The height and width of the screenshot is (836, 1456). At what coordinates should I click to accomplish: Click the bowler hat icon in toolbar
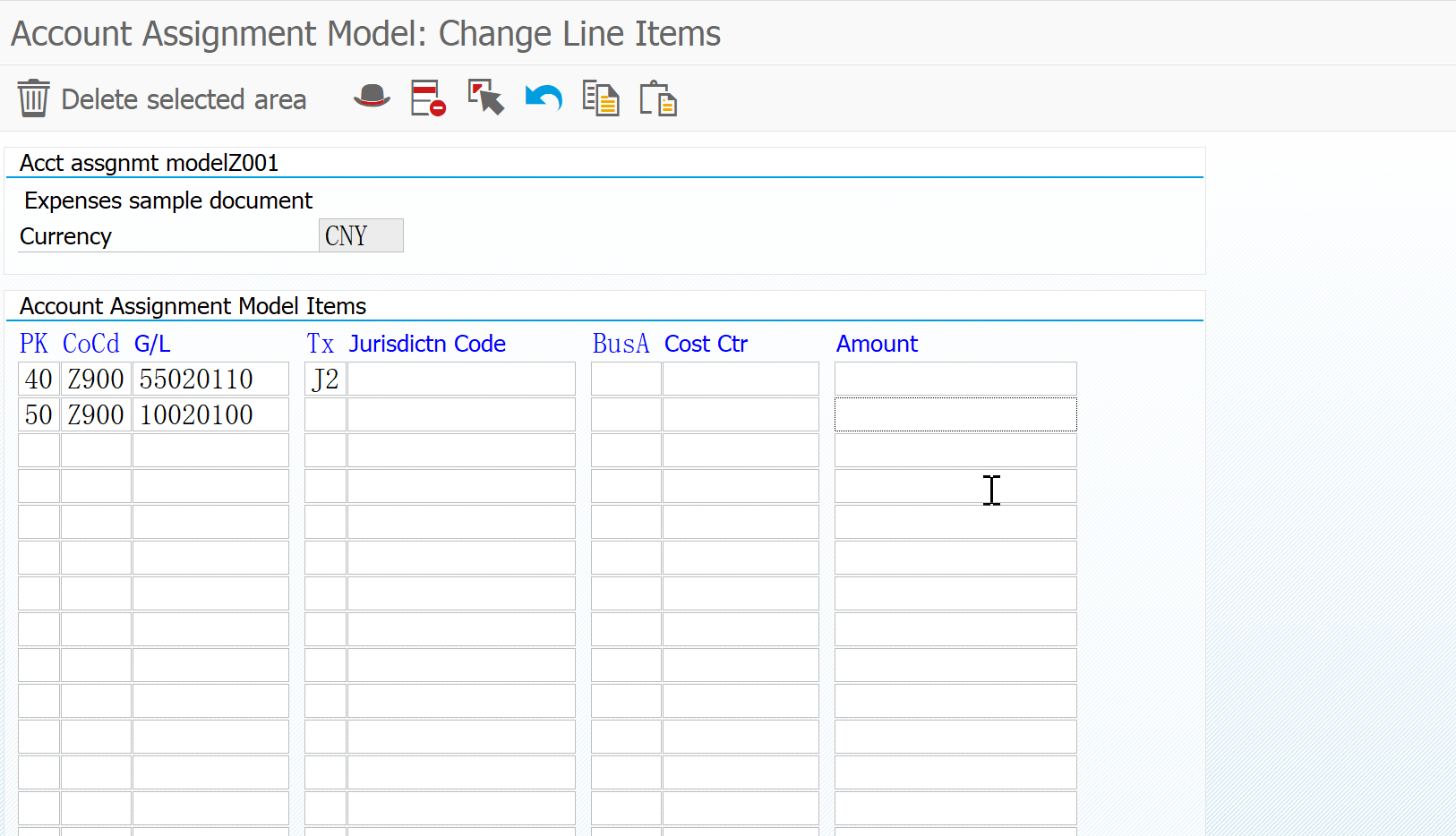coord(371,98)
